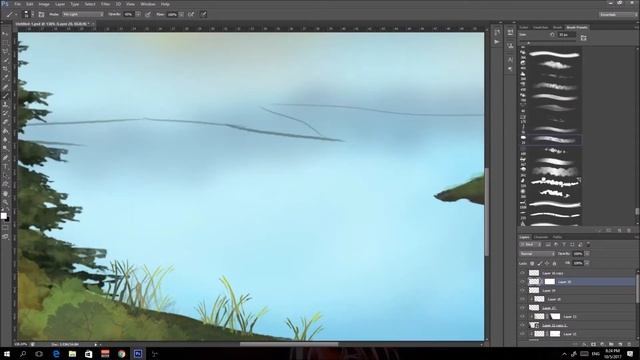The image size is (640, 360).
Task: Open the Character panel icon
Action: click(510, 60)
